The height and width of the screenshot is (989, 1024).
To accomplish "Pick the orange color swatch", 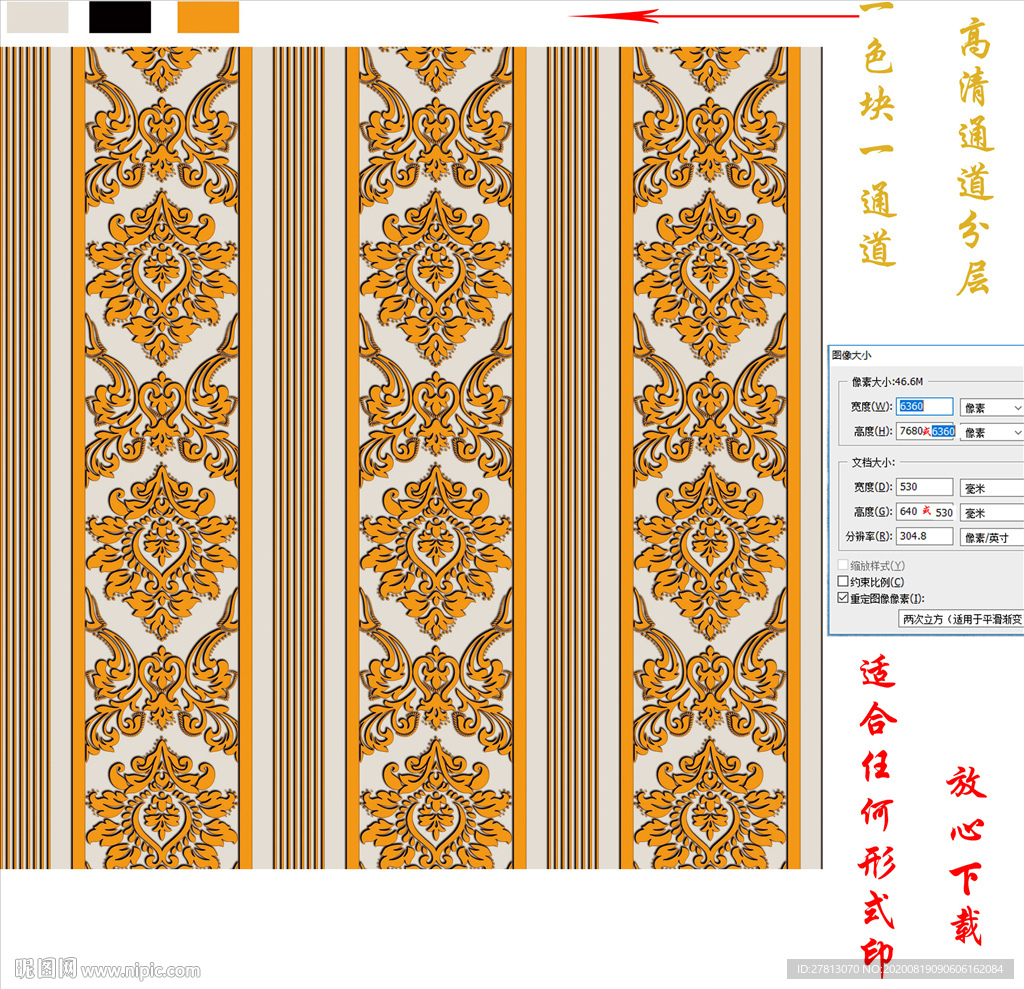I will click(x=208, y=17).
